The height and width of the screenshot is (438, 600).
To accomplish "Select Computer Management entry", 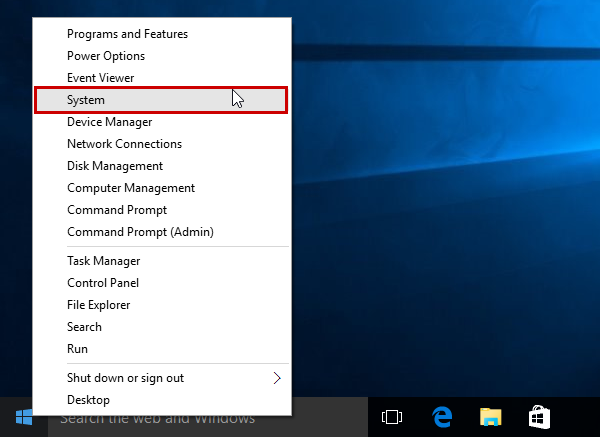I will pyautogui.click(x=162, y=188).
